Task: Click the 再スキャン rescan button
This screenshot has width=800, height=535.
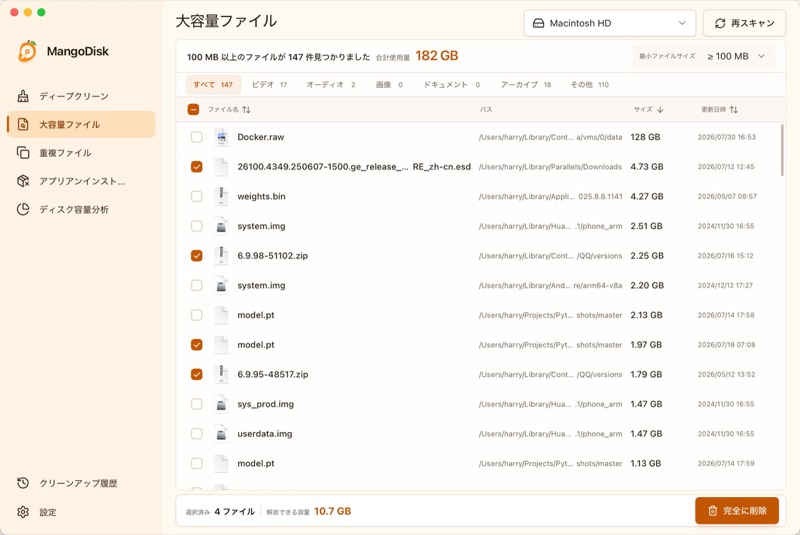Action: [744, 23]
